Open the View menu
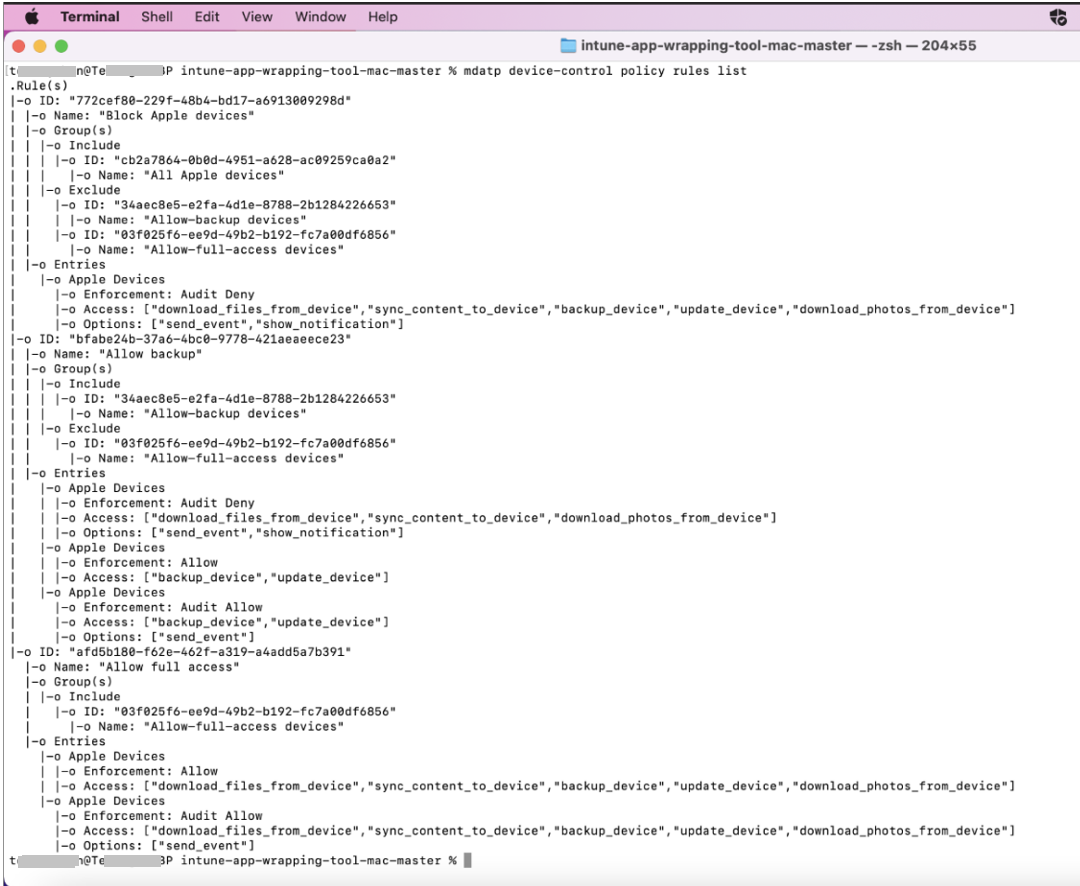This screenshot has width=1080, height=886. (x=257, y=17)
